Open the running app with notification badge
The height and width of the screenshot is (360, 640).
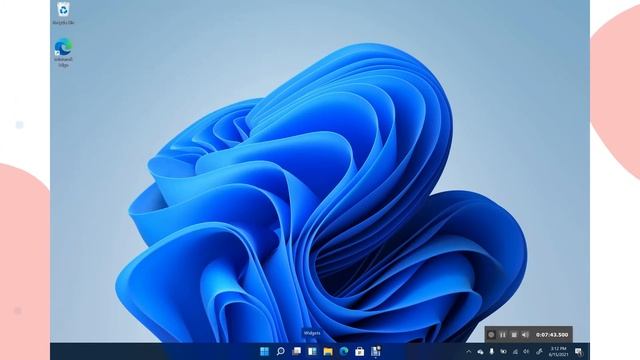376,351
